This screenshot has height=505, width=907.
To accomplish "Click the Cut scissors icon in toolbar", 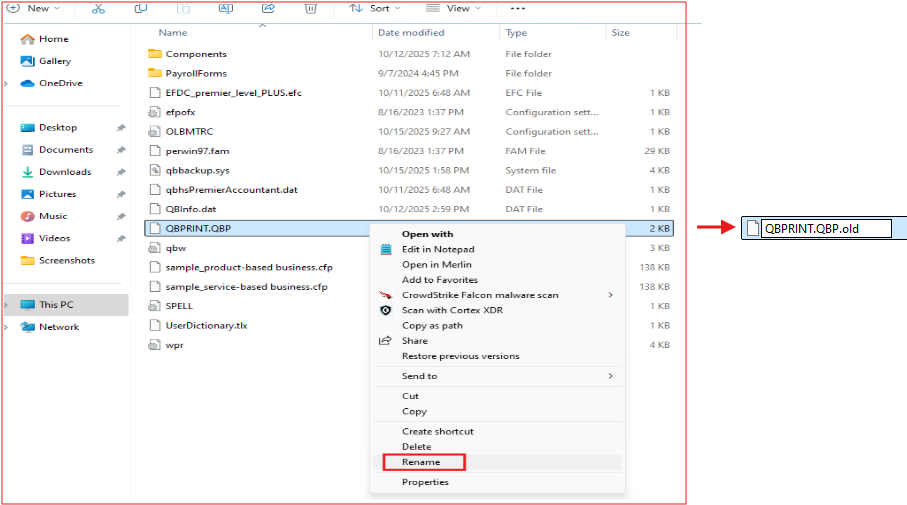I will pyautogui.click(x=98, y=9).
